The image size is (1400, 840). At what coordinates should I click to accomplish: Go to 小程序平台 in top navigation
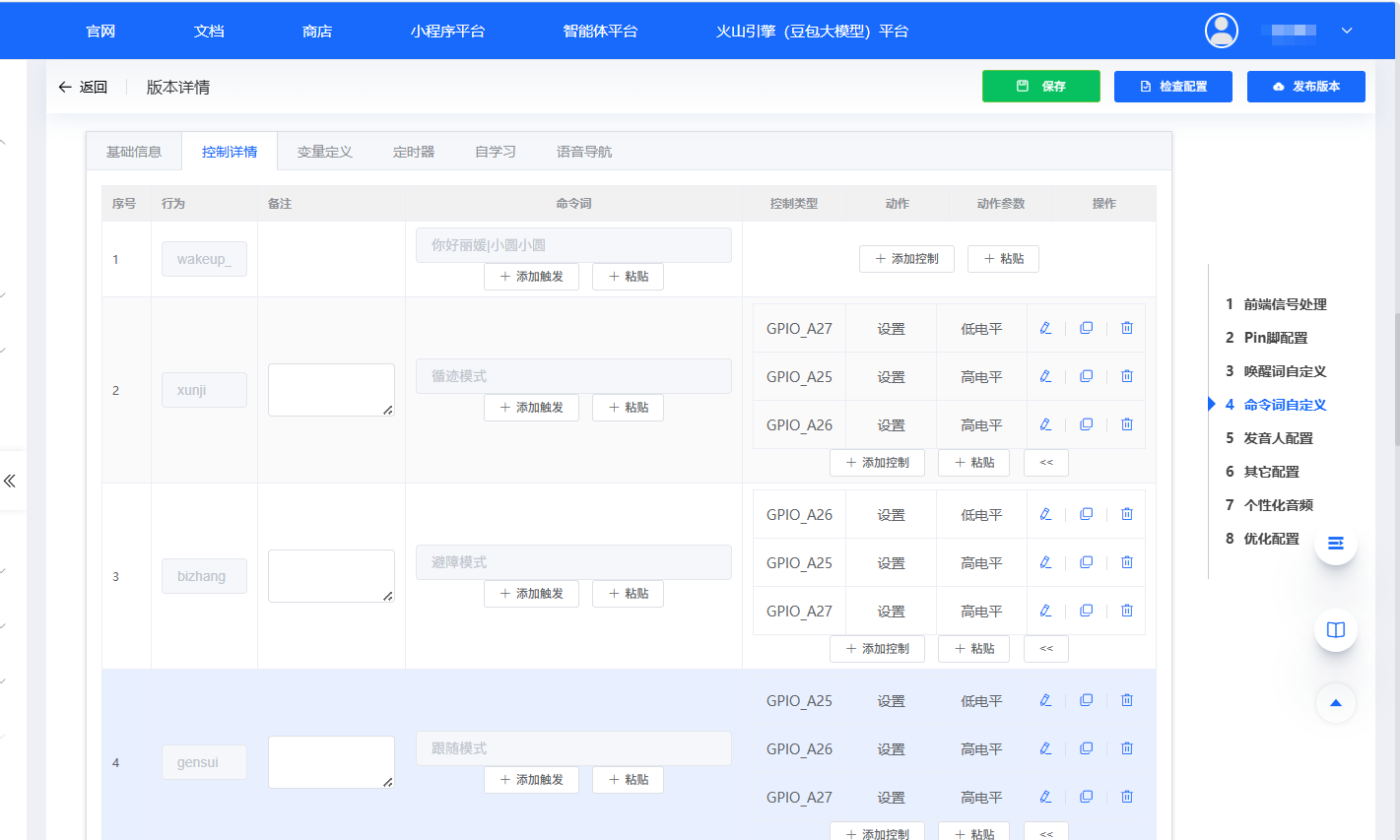(x=448, y=32)
